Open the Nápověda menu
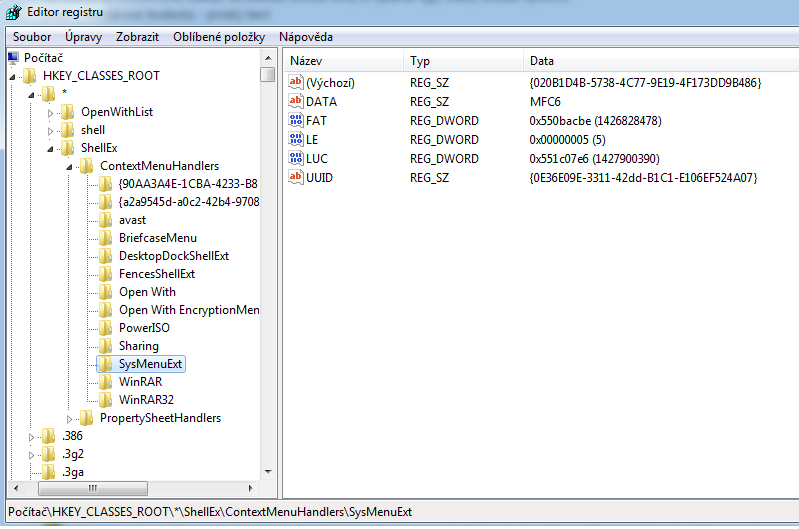 pos(306,37)
